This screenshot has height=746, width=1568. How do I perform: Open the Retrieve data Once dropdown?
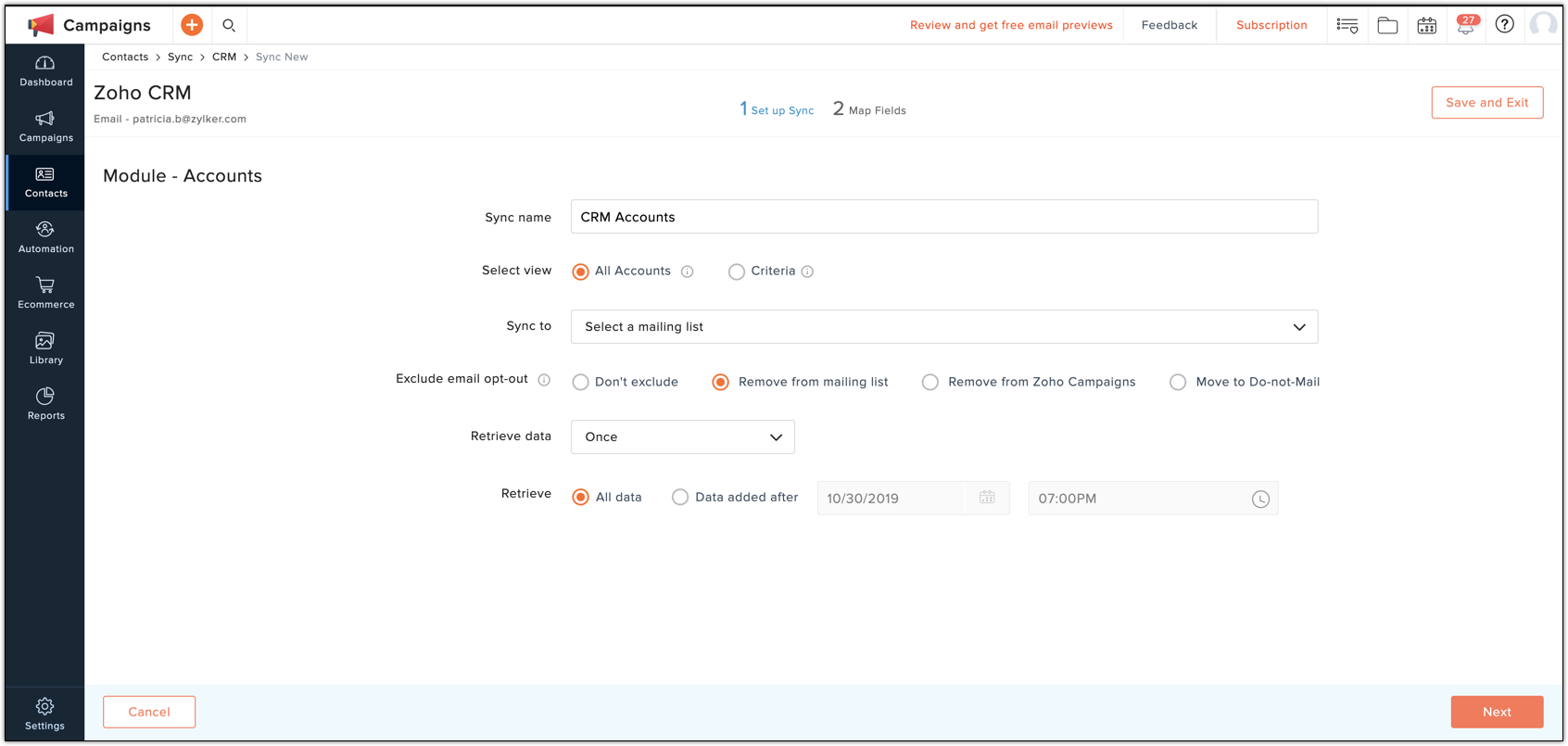coord(683,437)
